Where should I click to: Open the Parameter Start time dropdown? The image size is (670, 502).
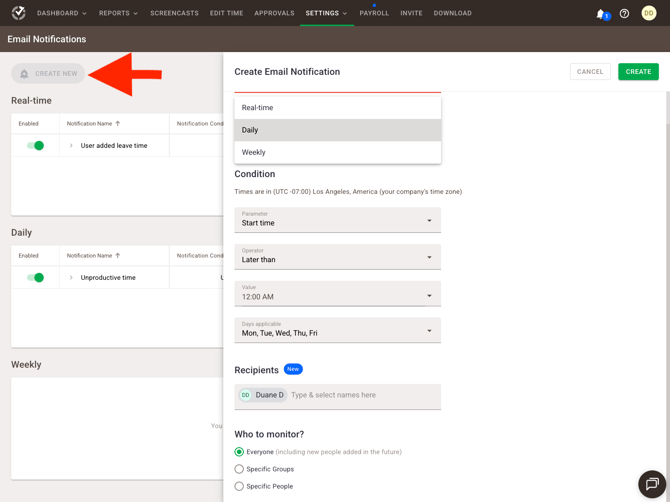point(338,220)
